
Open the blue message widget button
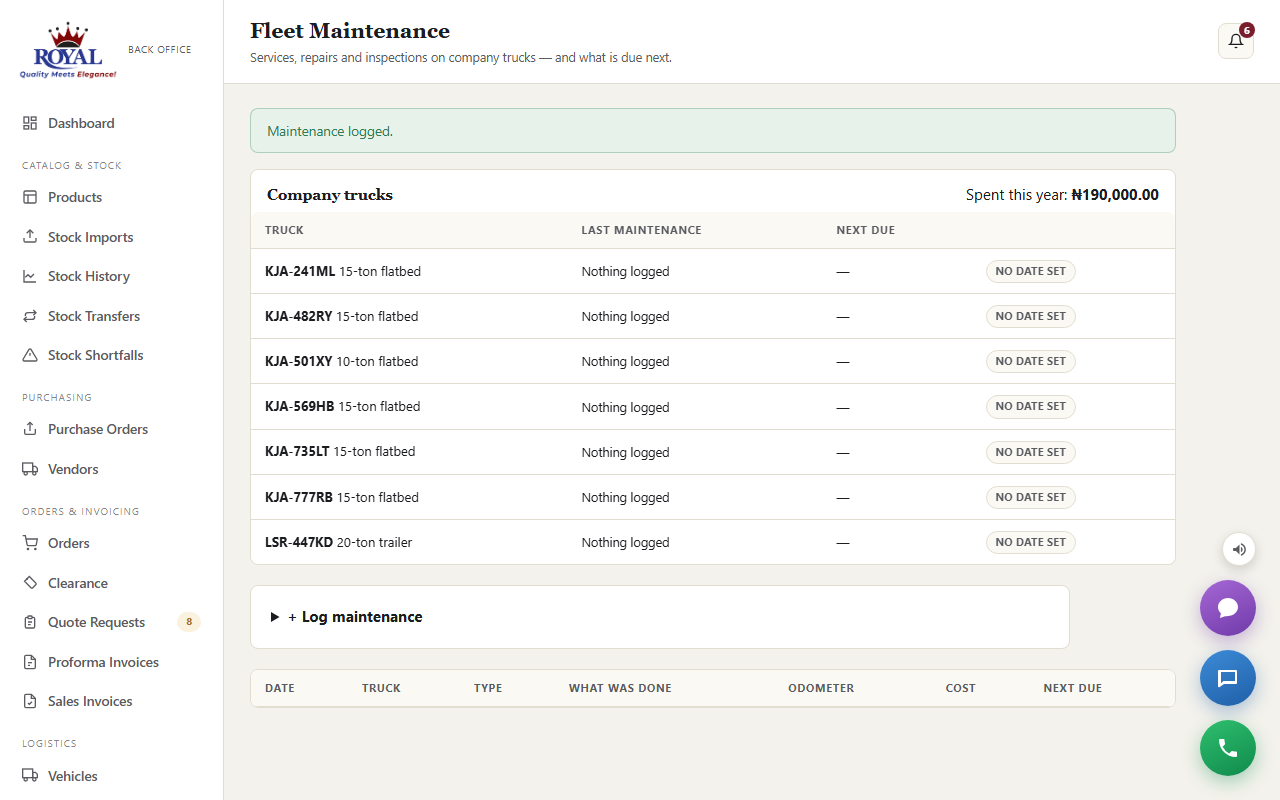point(1228,678)
